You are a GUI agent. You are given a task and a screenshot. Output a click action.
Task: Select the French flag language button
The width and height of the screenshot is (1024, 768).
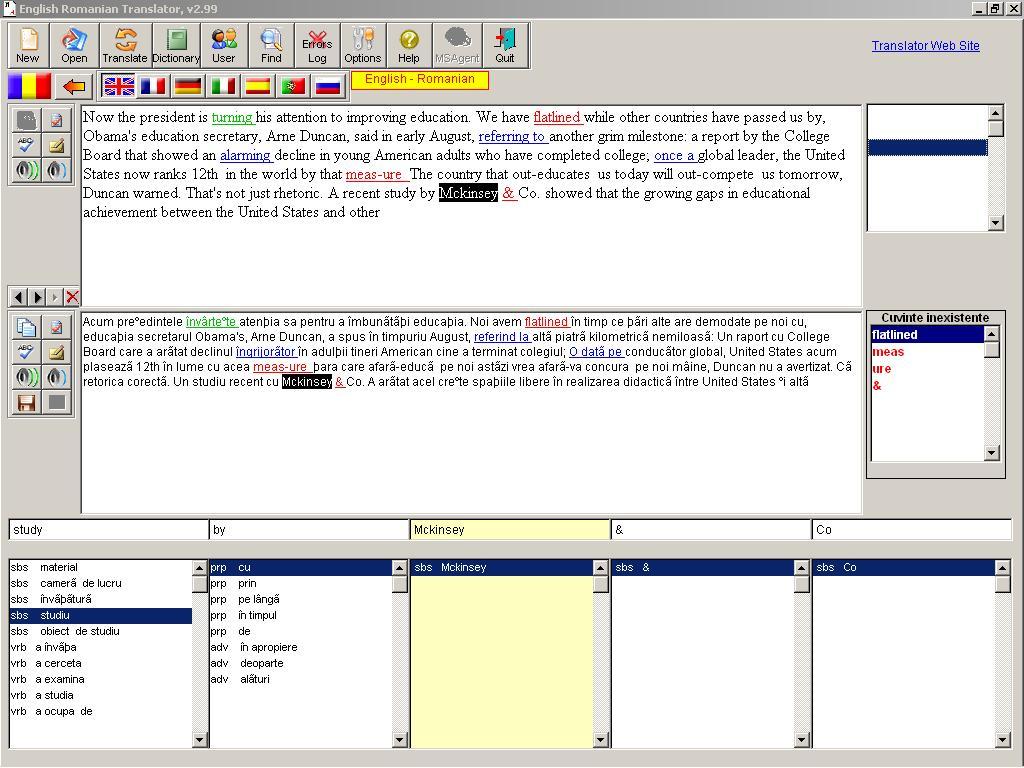(x=152, y=86)
